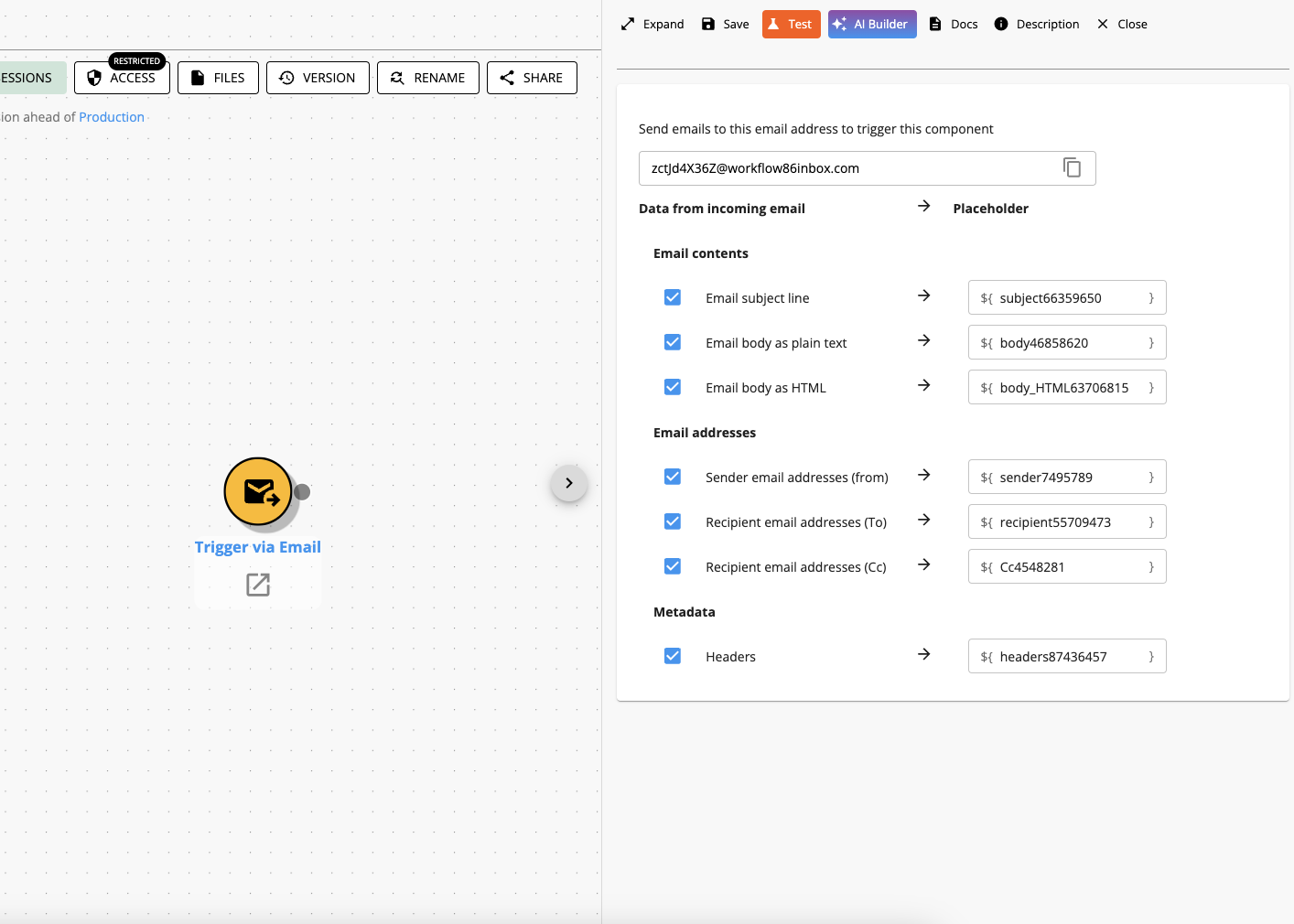The image size is (1294, 924).
Task: Click arrow beside Sender email addresses (from)
Action: [x=924, y=475]
